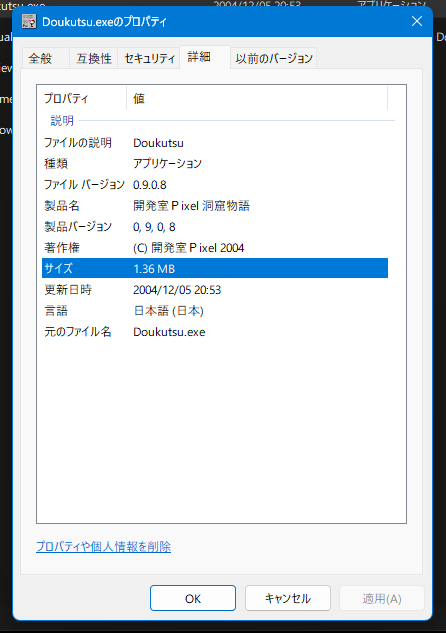Click the 値 column header
The image size is (446, 633).
click(257, 98)
